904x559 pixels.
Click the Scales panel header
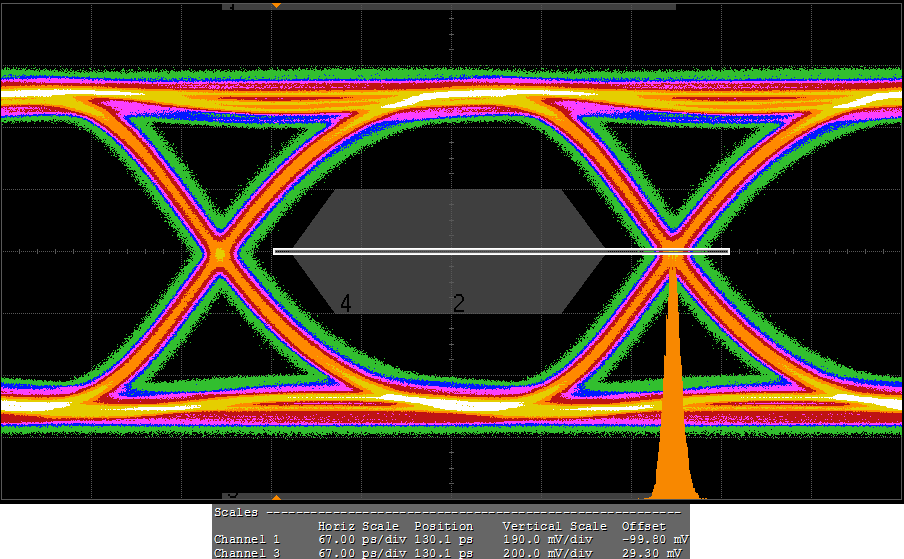(x=236, y=511)
